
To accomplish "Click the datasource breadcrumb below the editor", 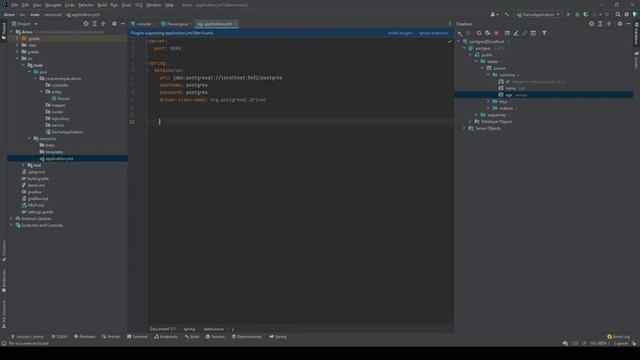I will pyautogui.click(x=213, y=329).
